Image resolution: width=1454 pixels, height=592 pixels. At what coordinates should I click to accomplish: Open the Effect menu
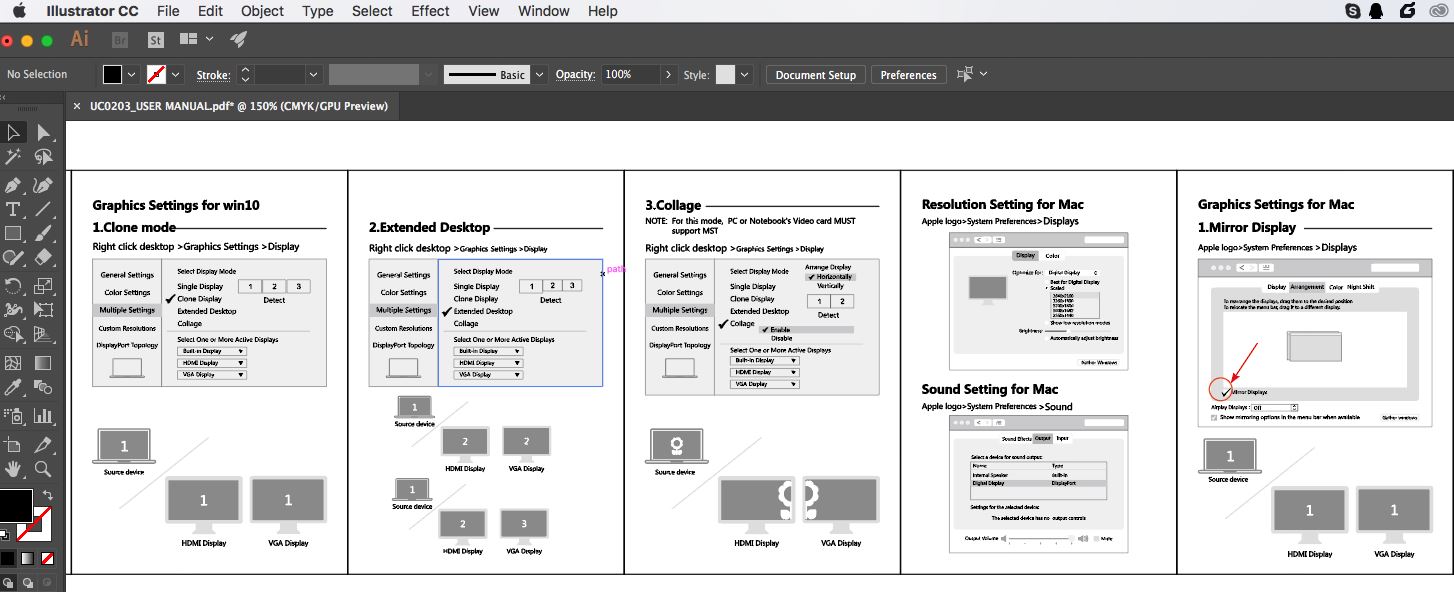point(430,11)
